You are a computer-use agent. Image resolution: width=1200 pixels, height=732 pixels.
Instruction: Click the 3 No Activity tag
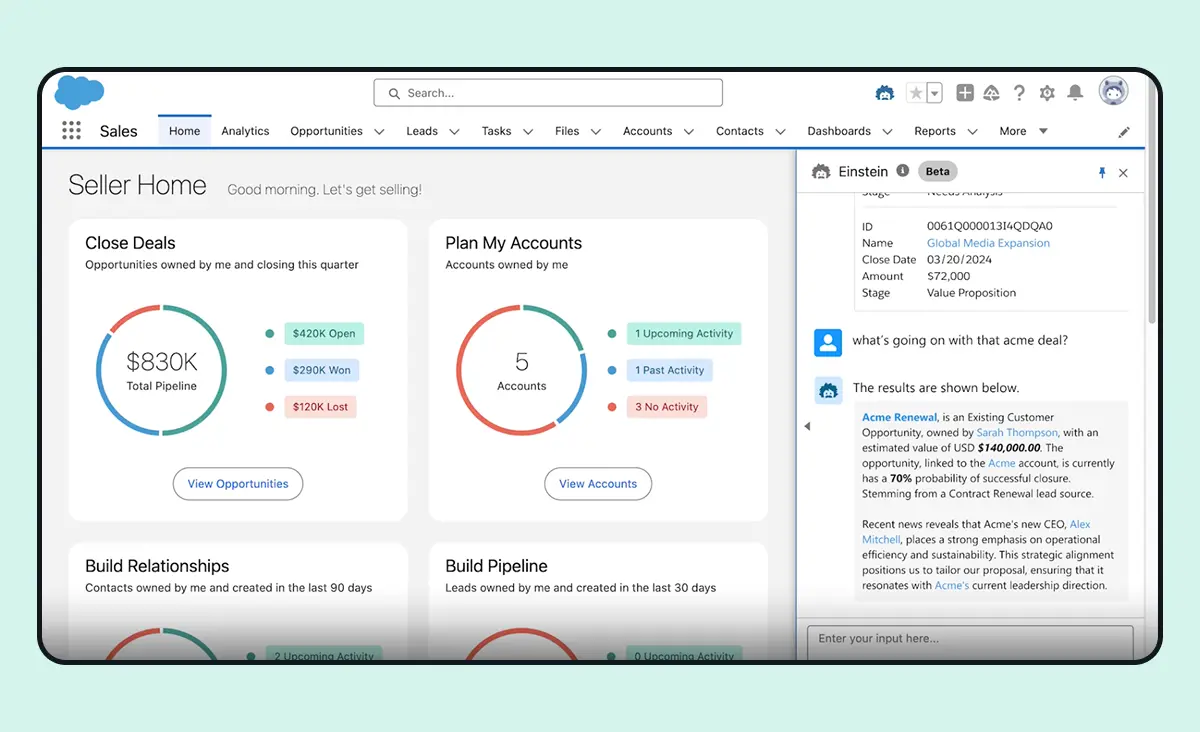point(667,407)
